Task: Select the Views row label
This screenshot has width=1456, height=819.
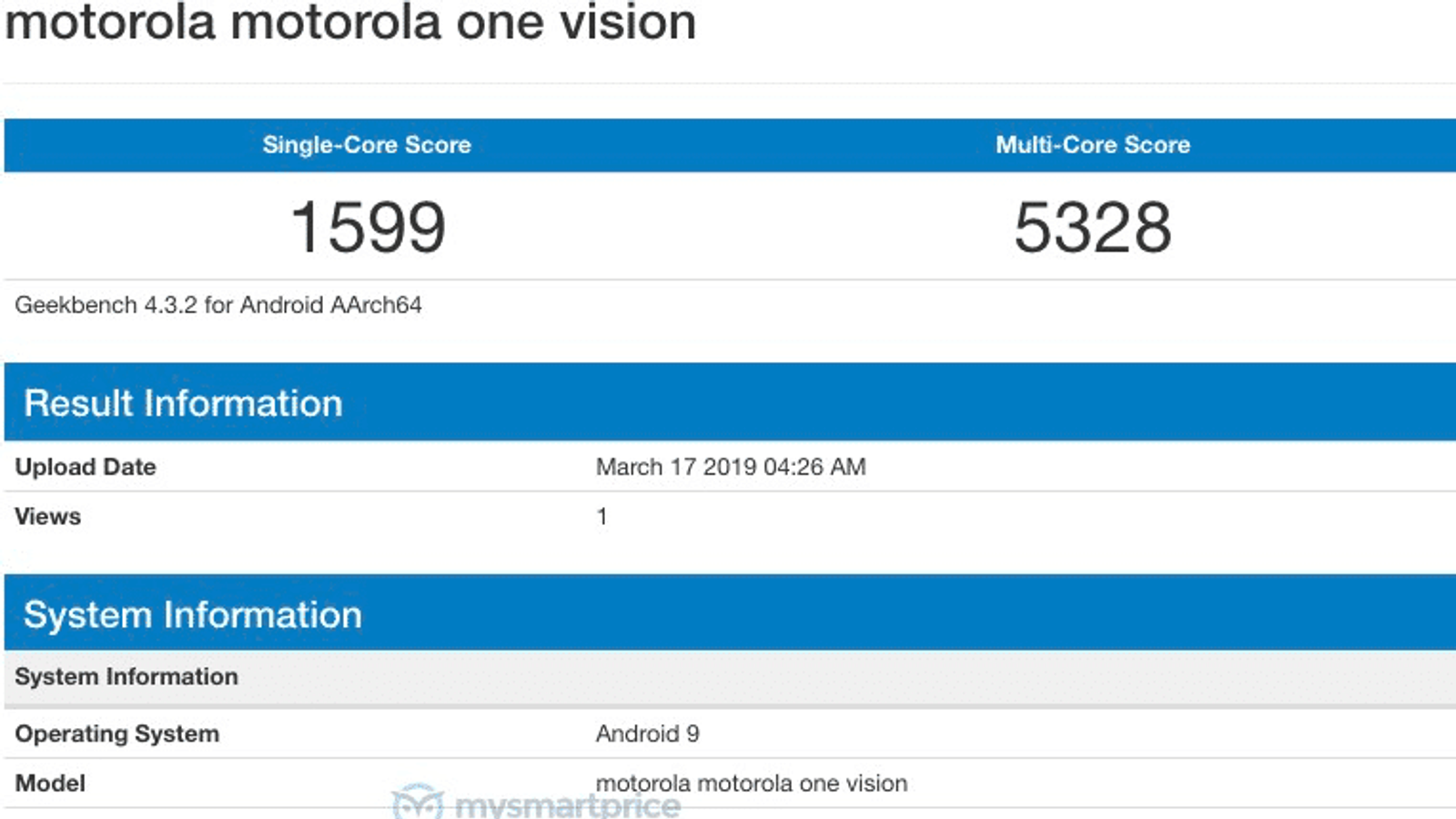Action: click(48, 516)
